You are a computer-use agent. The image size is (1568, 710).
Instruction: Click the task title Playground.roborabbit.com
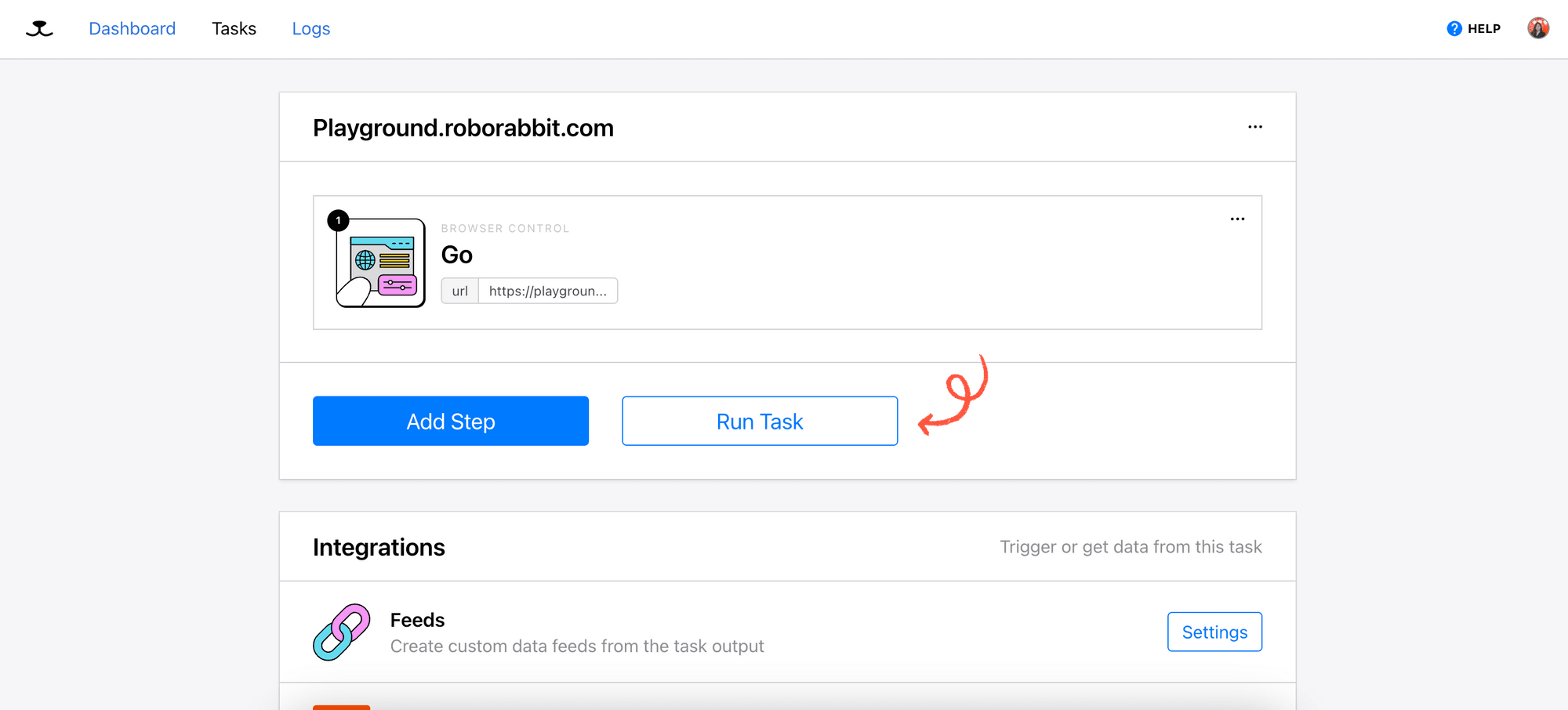click(463, 127)
